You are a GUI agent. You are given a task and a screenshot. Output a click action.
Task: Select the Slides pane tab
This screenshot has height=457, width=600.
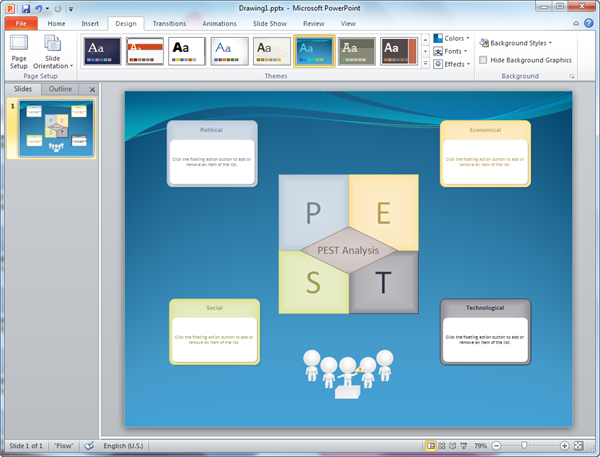click(23, 89)
